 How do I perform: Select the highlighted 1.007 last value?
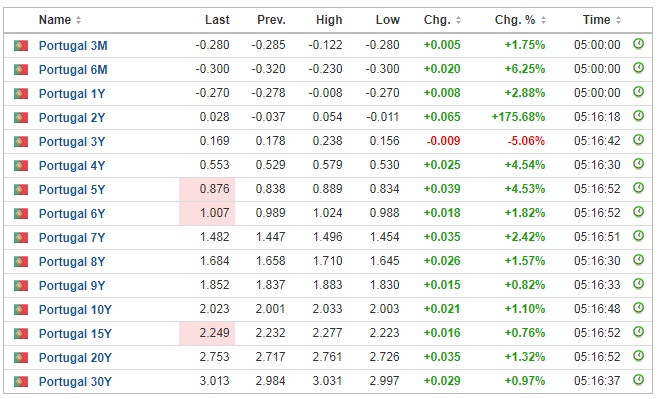(214, 213)
